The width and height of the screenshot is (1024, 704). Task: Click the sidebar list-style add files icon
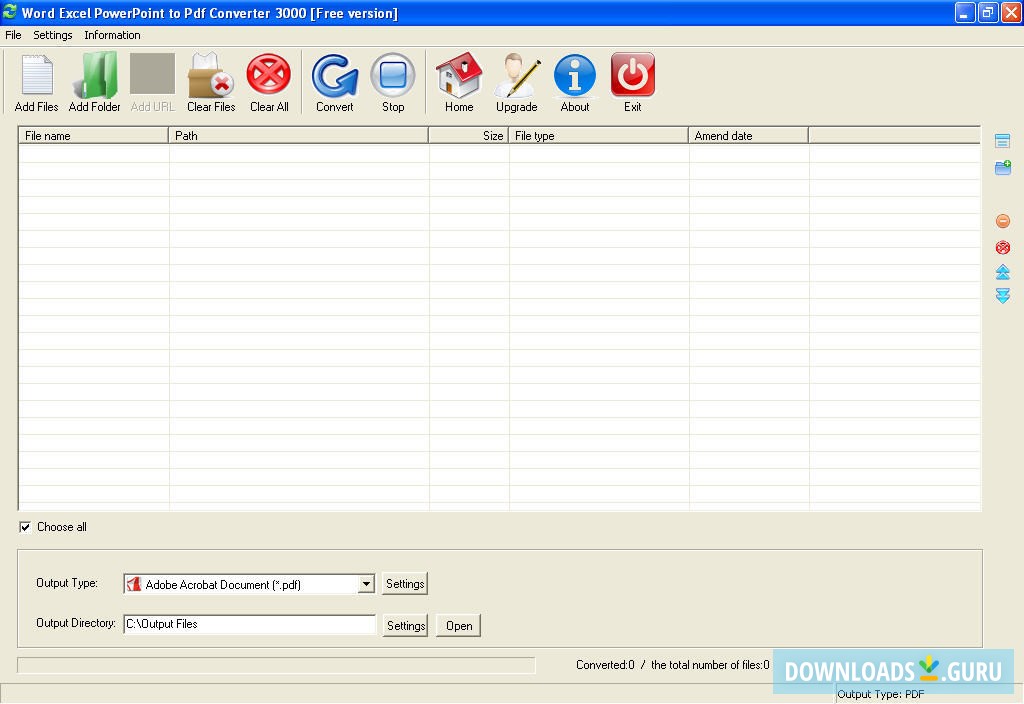pos(1002,141)
